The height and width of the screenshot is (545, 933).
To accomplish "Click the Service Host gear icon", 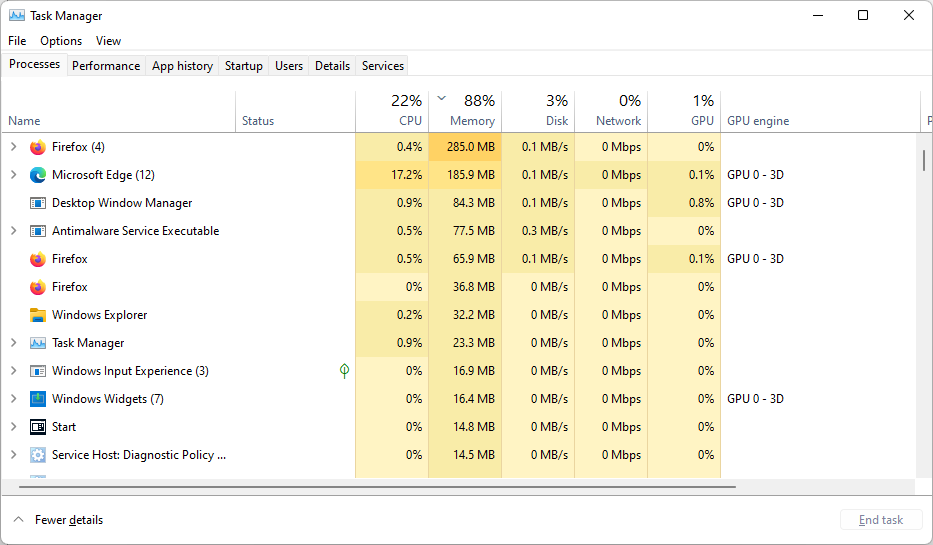I will [37, 455].
